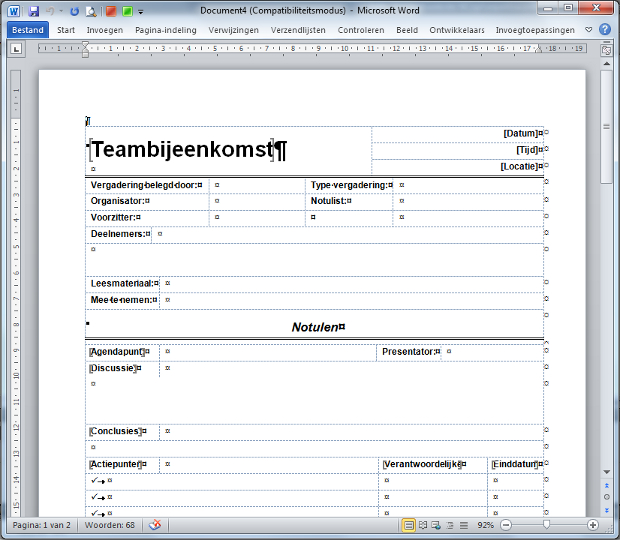The height and width of the screenshot is (540, 620).
Task: Select the [Agendapunt] placeholder
Action: (117, 352)
